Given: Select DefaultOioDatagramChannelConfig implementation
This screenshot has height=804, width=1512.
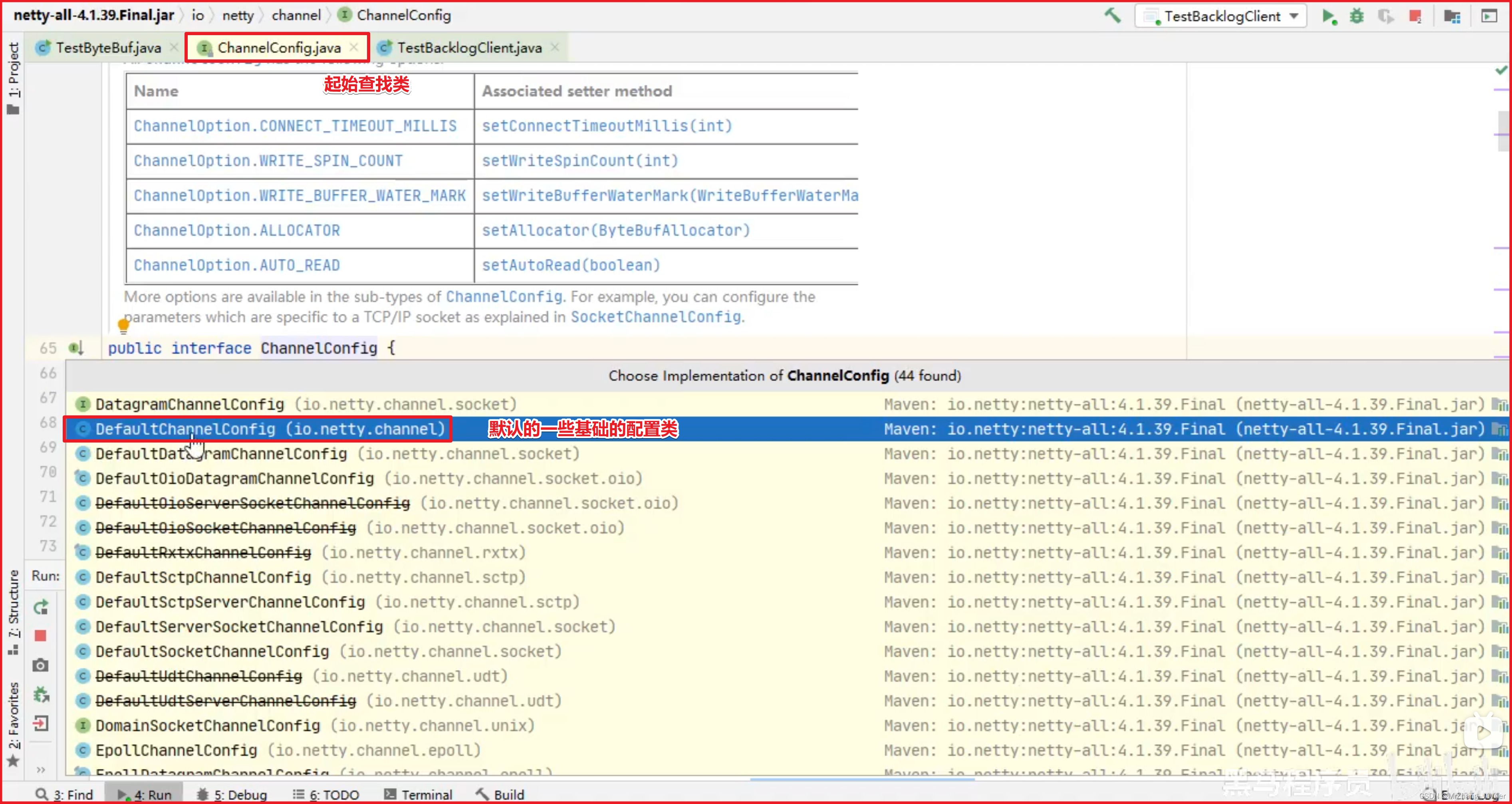Looking at the screenshot, I should 786,478.
